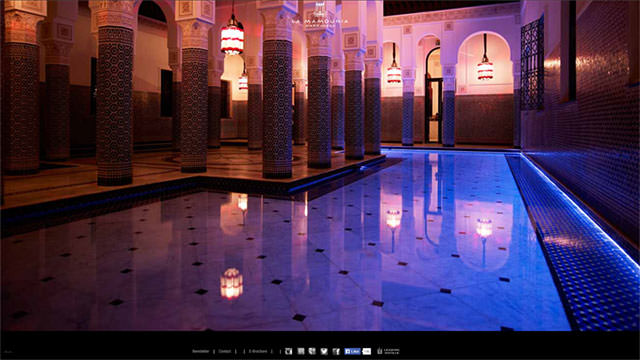This screenshot has height=360, width=640.
Task: Open the Contact link in footer
Action: (224, 351)
